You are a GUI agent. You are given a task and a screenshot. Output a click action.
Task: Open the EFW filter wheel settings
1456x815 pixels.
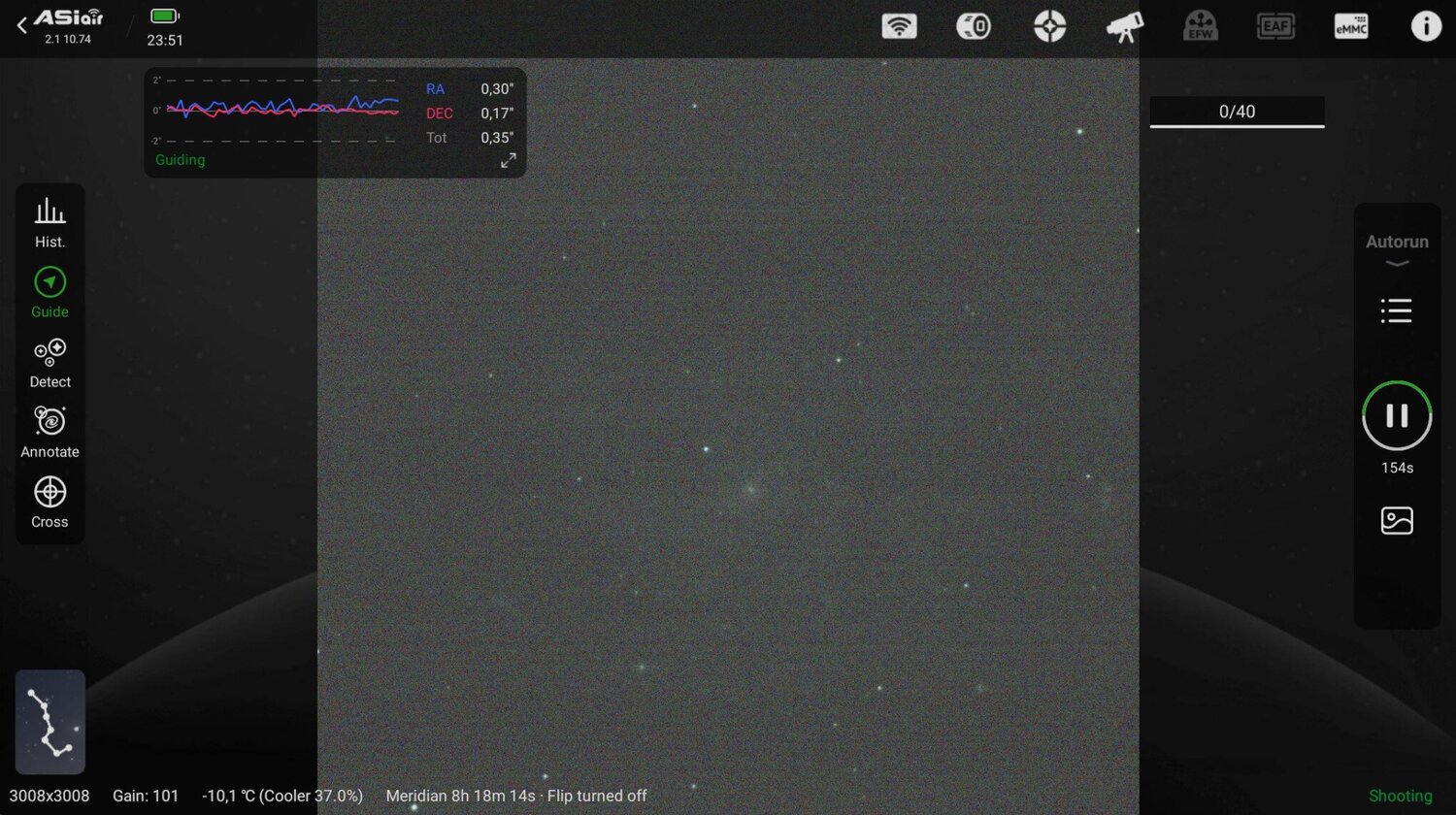click(1201, 26)
